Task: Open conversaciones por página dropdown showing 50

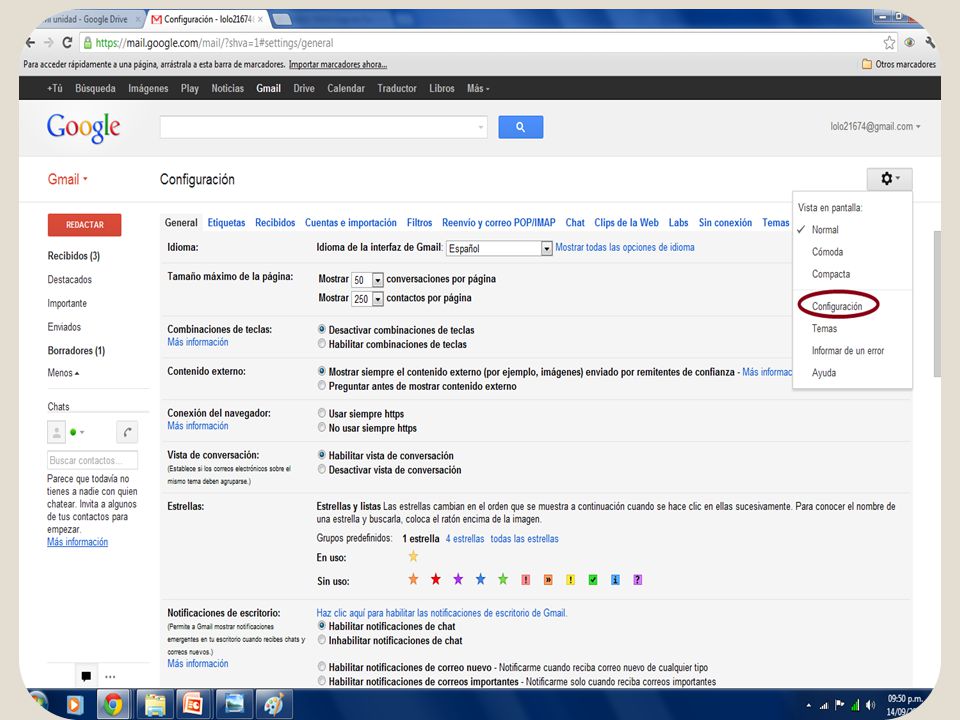Action: 367,280
